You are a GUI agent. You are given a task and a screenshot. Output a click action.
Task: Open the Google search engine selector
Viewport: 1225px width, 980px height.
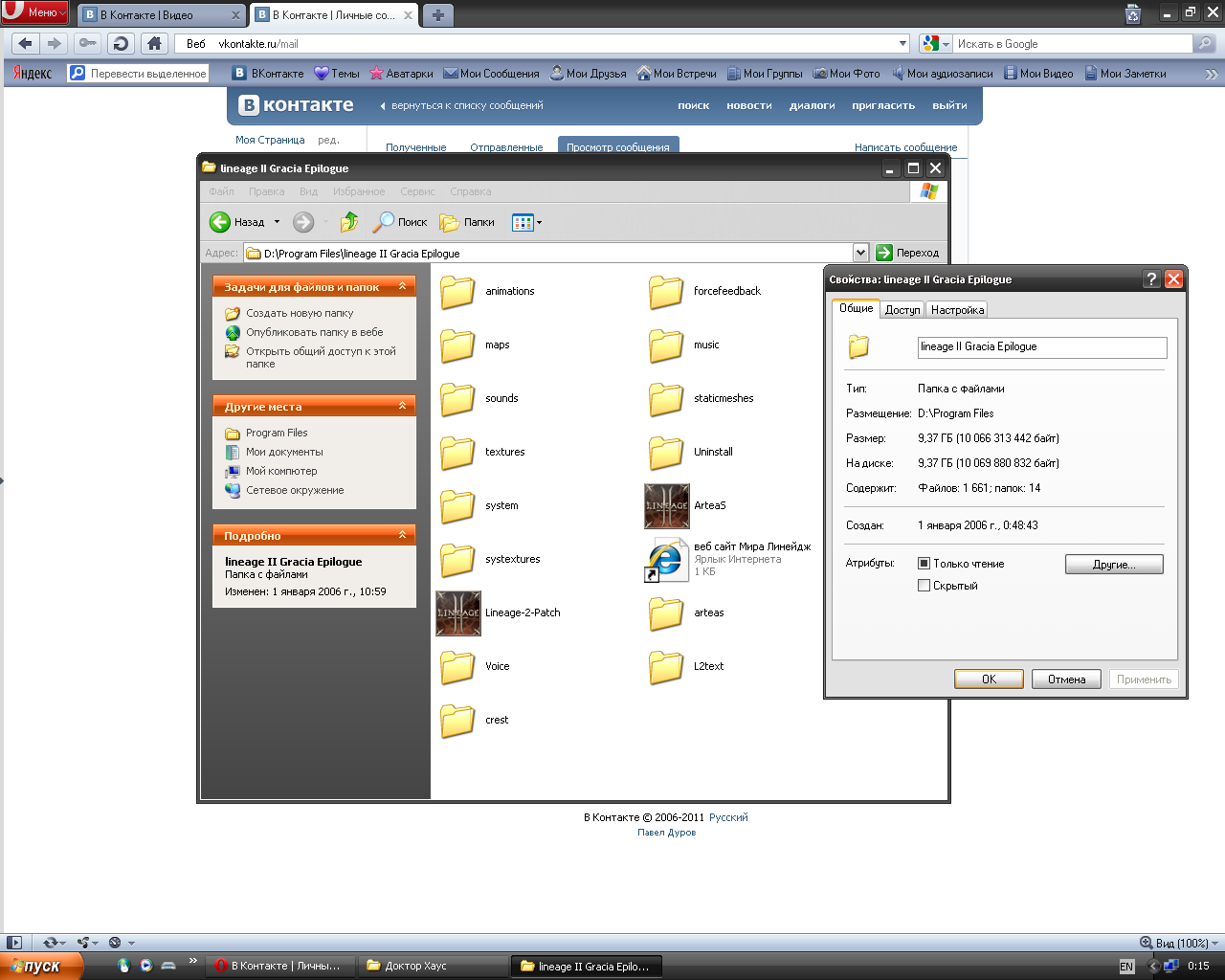tap(935, 43)
